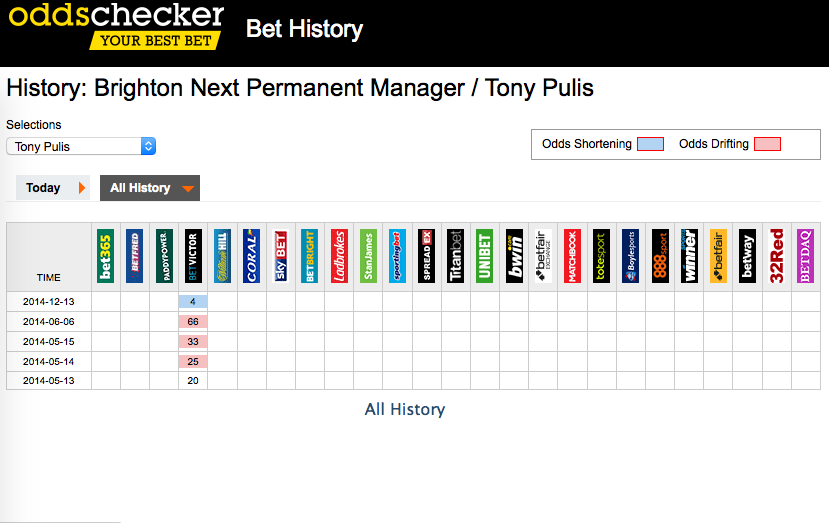
Task: Click the bwin bookmaker logo
Action: [514, 256]
